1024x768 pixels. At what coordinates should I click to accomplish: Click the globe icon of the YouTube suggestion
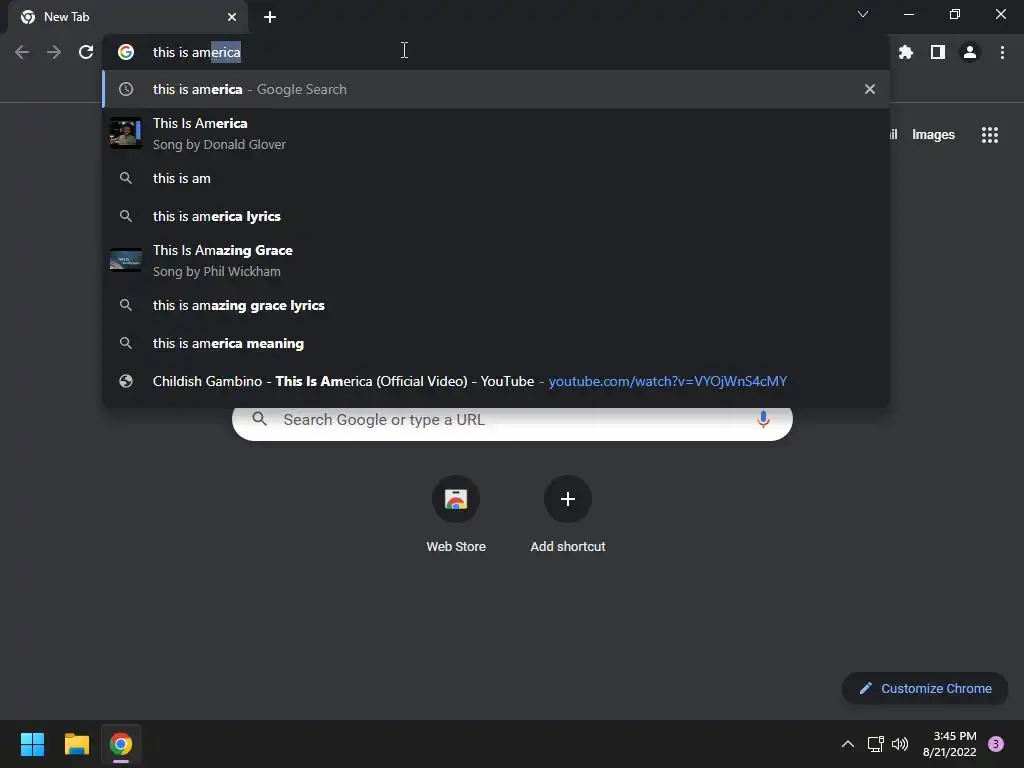tap(126, 381)
